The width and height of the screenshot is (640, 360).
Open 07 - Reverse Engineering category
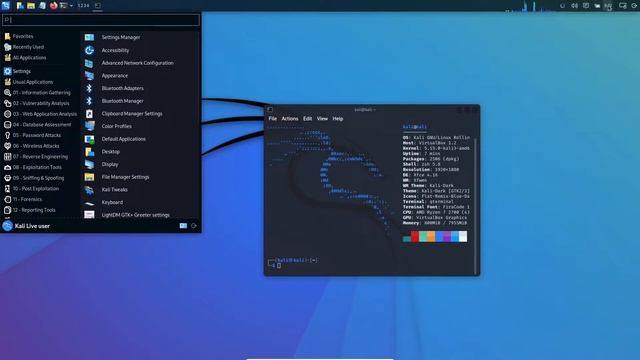(40, 156)
